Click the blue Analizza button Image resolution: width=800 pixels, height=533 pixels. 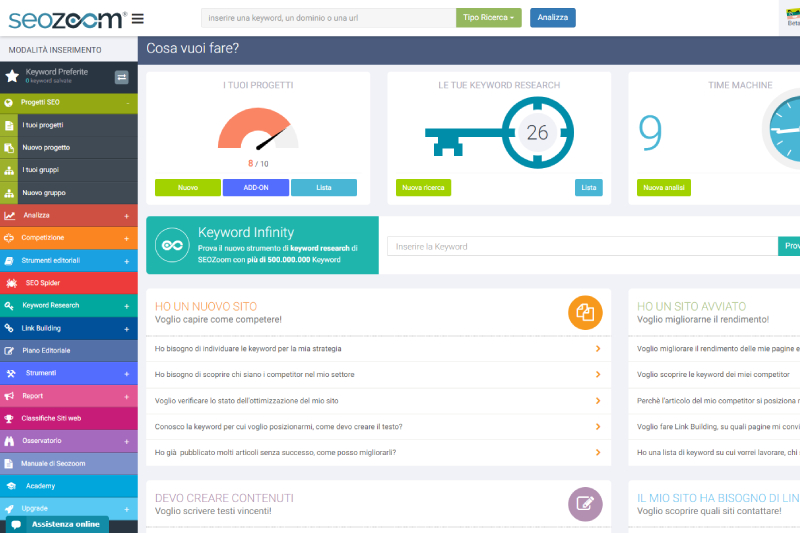click(x=553, y=18)
